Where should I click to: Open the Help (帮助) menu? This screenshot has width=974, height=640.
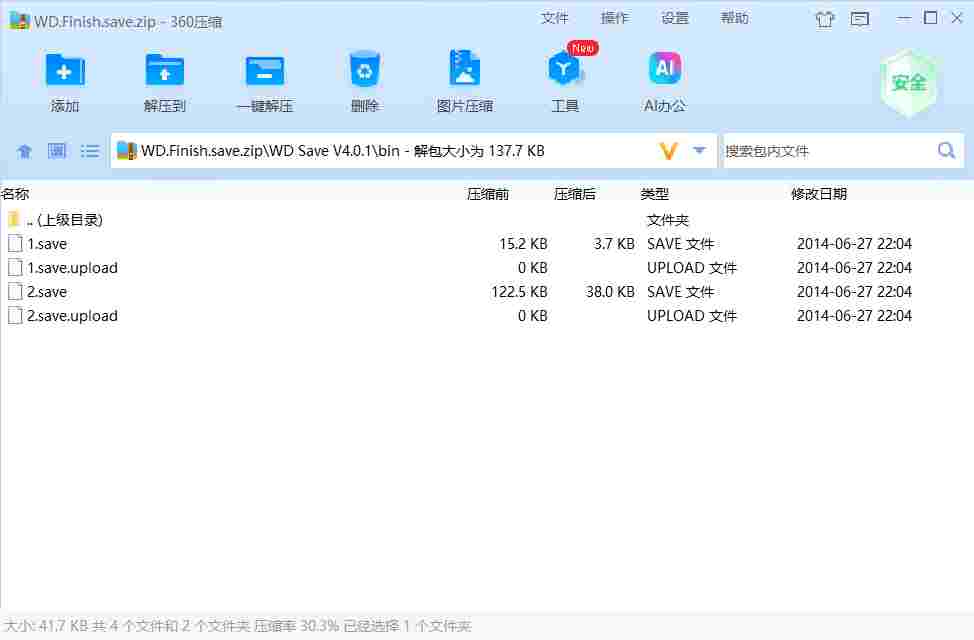point(734,18)
